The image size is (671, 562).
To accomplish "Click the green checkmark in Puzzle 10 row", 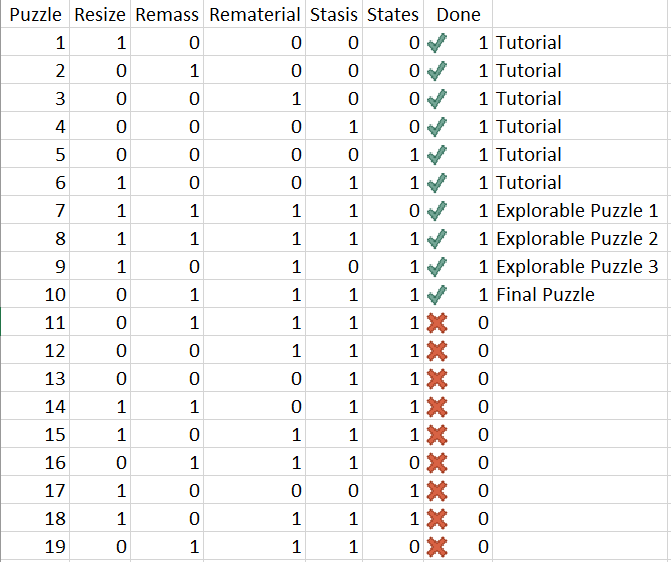I will 436,295.
